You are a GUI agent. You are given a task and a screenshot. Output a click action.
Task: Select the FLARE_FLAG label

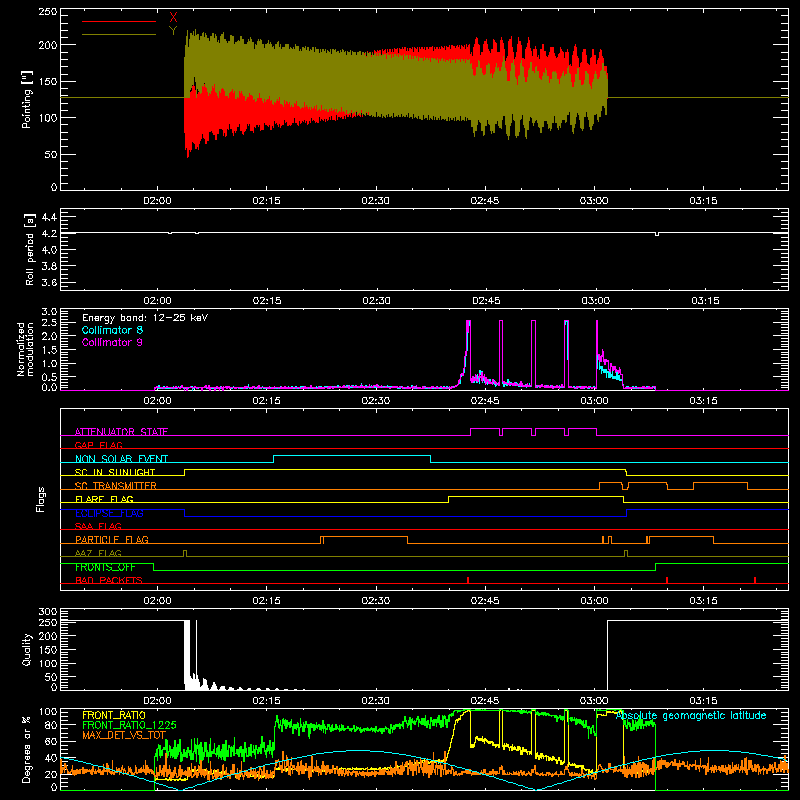[x=104, y=499]
